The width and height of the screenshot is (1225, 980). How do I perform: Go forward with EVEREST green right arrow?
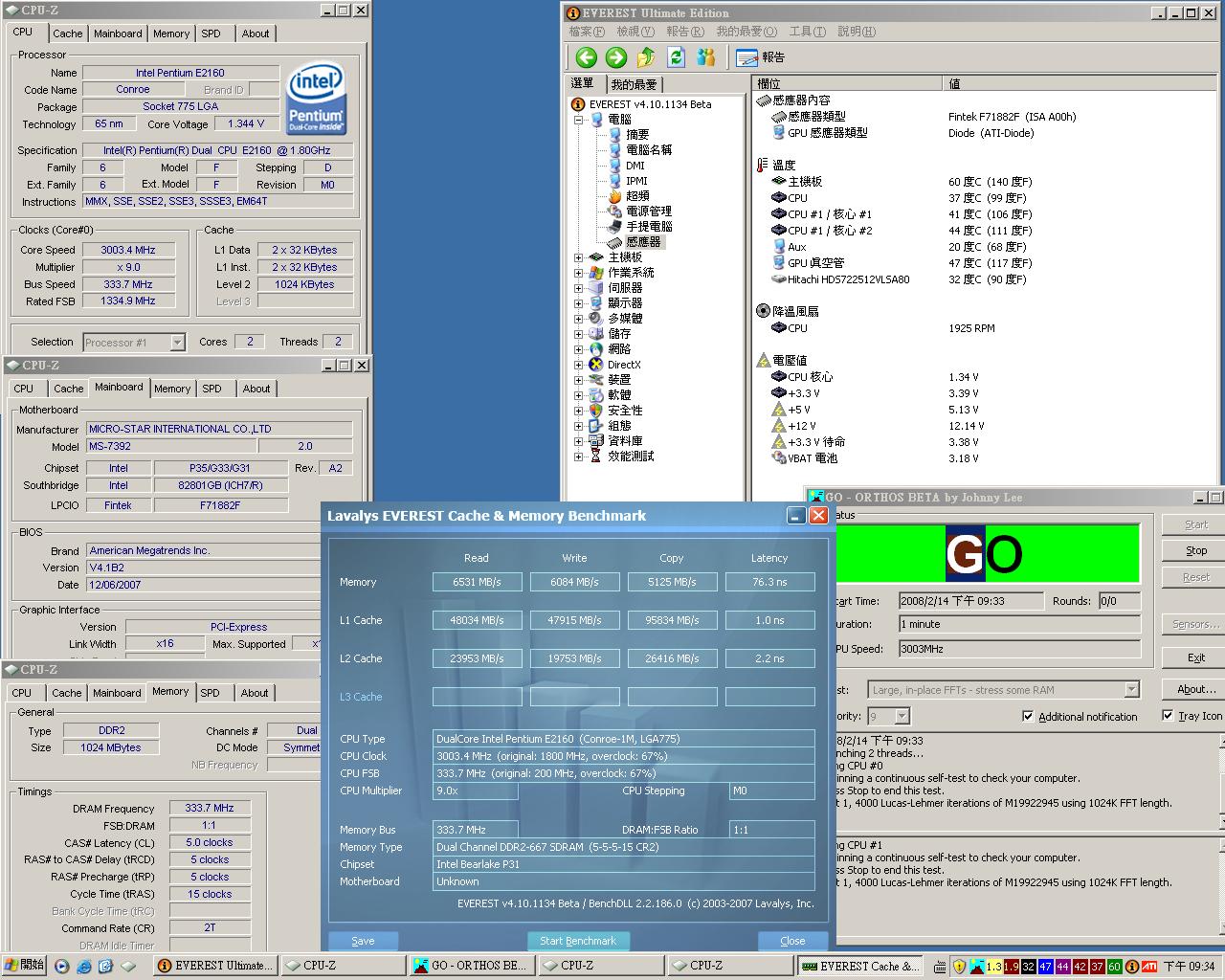click(x=615, y=57)
